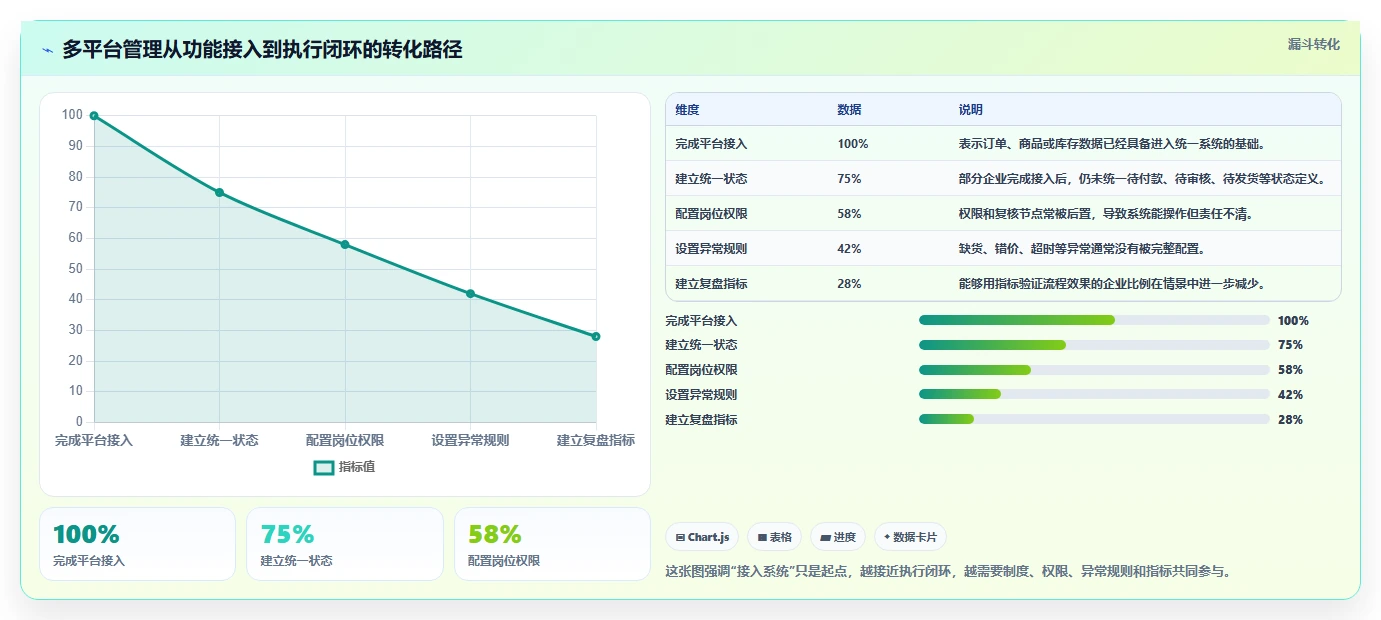Select the Chart.js tag chip

pyautogui.click(x=702, y=537)
